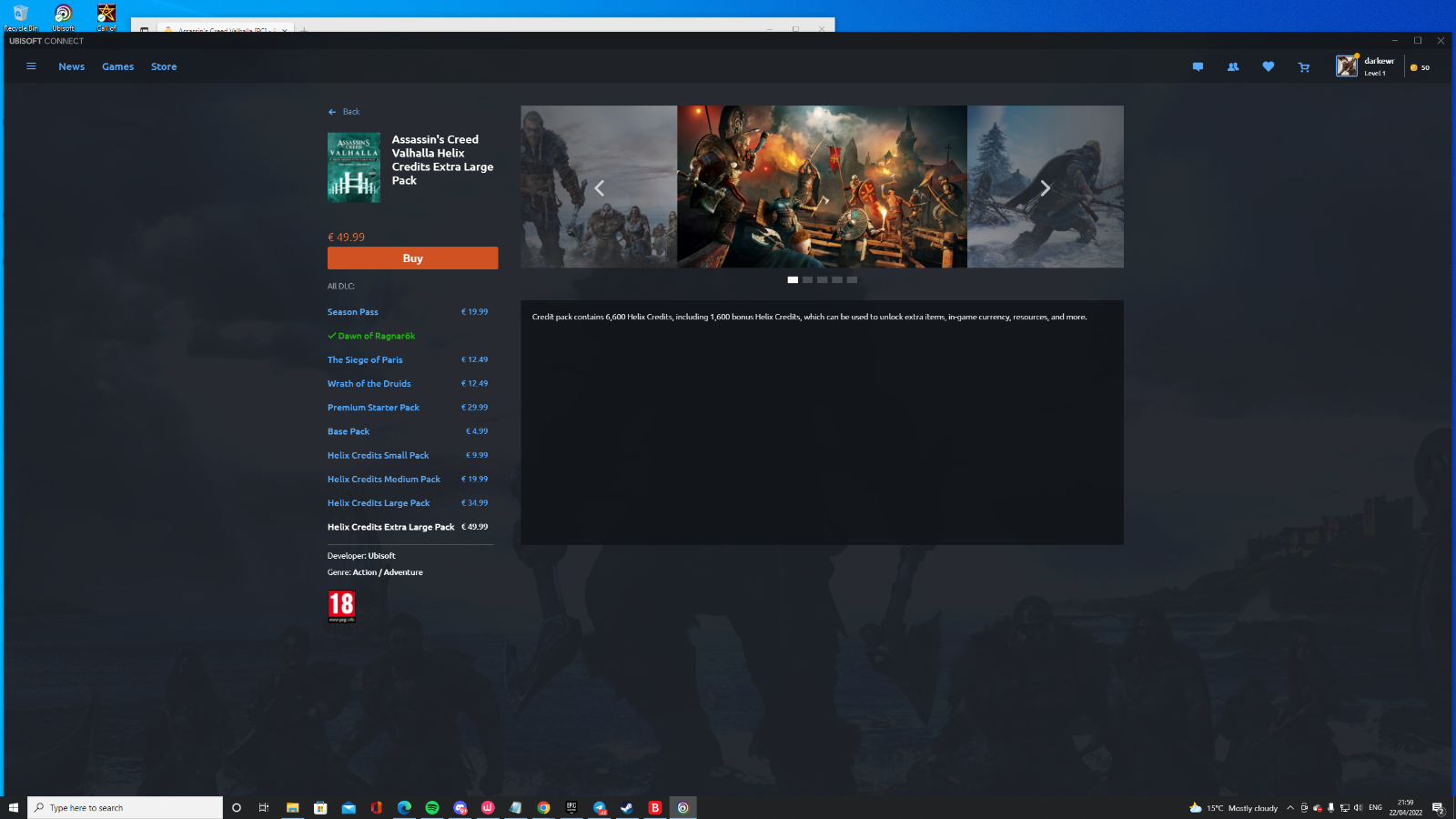Viewport: 1456px width, 819px height.
Task: Open Season Pass DLC
Action: (353, 312)
